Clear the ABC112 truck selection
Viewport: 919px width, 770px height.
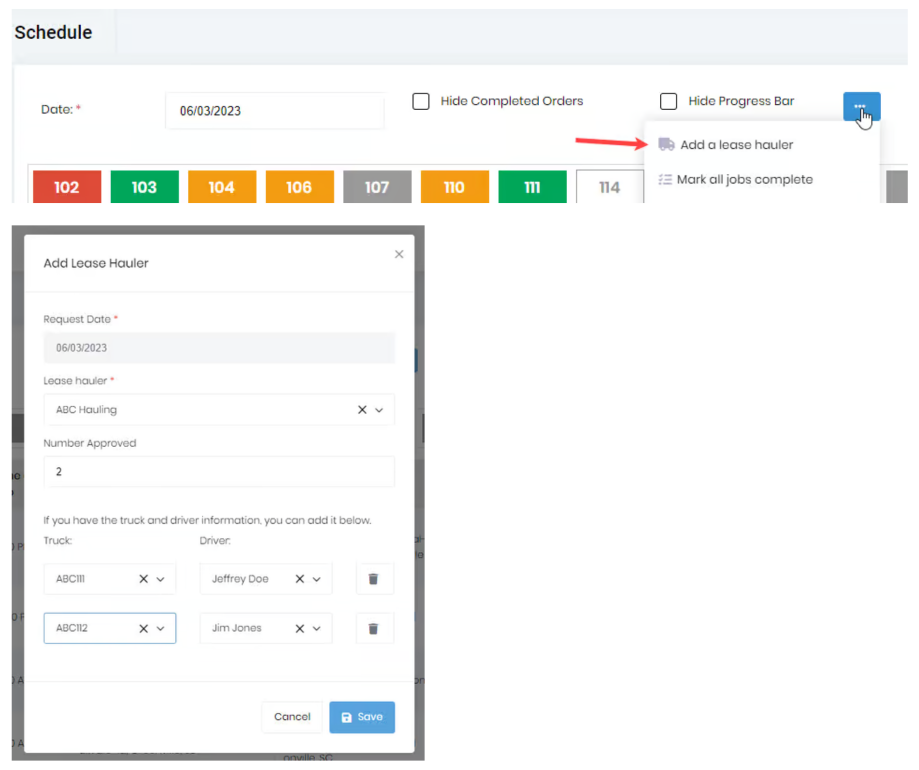pyautogui.click(x=144, y=629)
